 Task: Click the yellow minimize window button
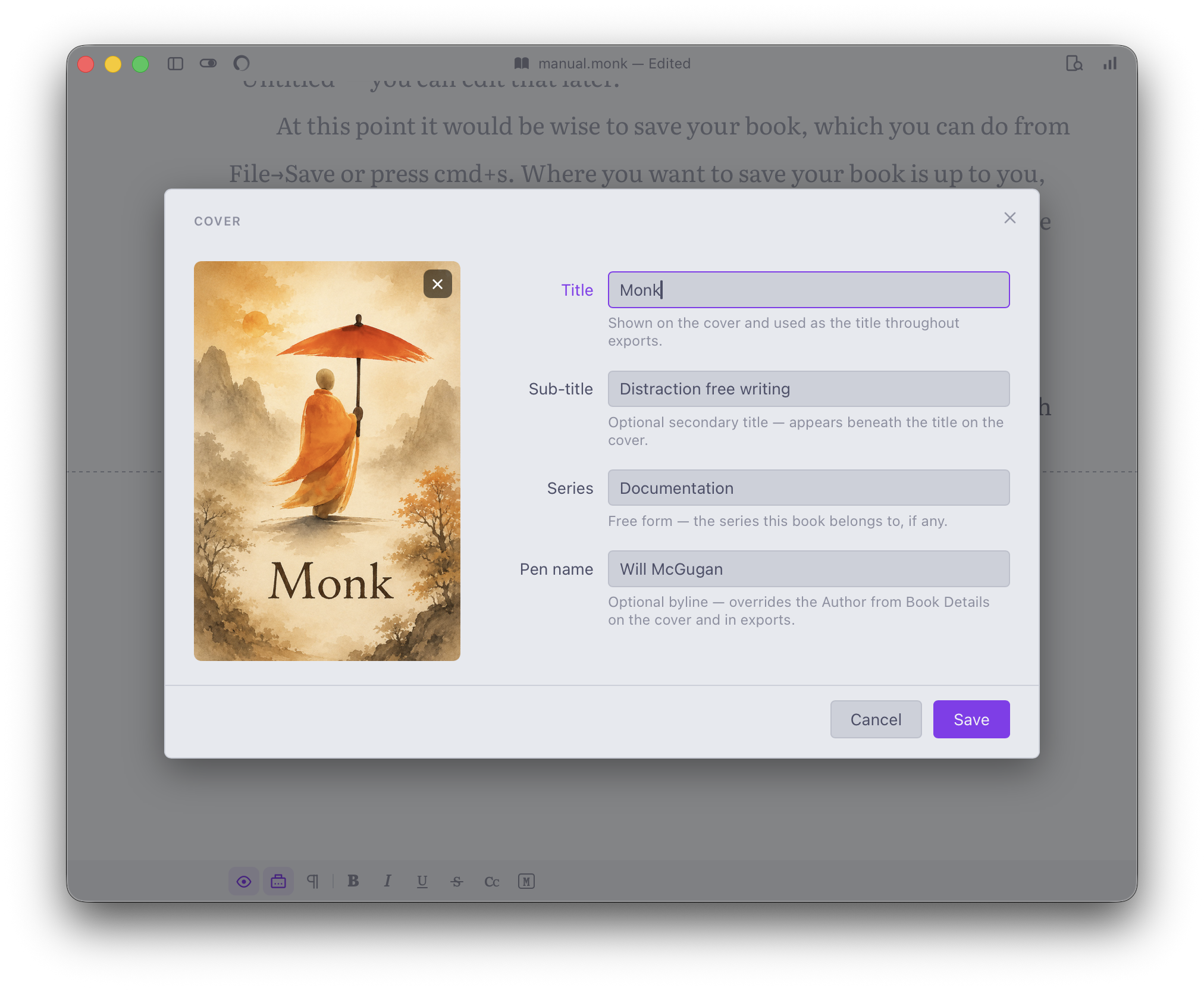(x=113, y=64)
